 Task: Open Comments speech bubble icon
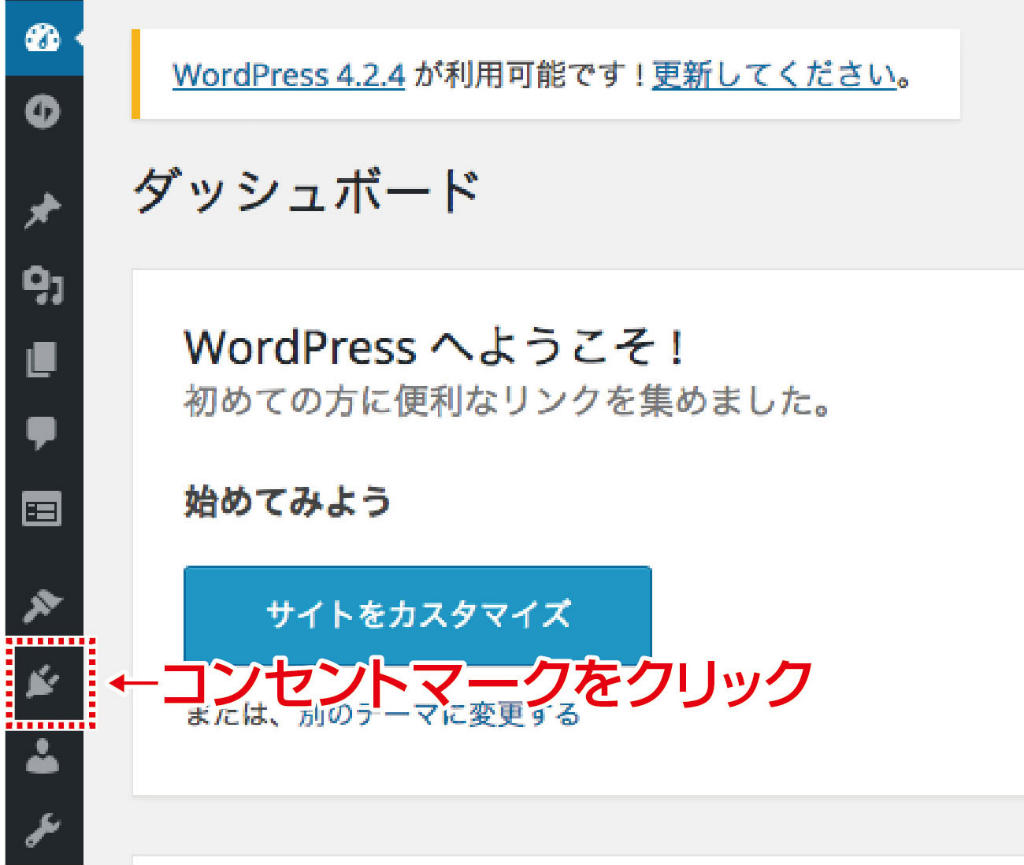coord(42,433)
